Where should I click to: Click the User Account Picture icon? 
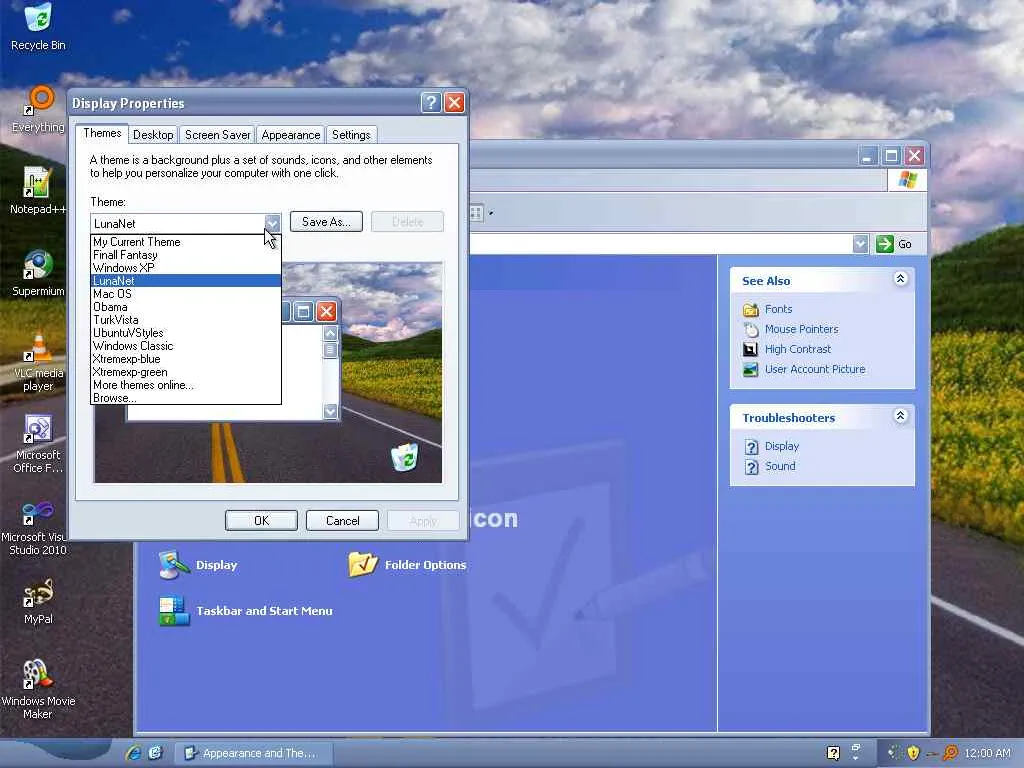pyautogui.click(x=750, y=370)
